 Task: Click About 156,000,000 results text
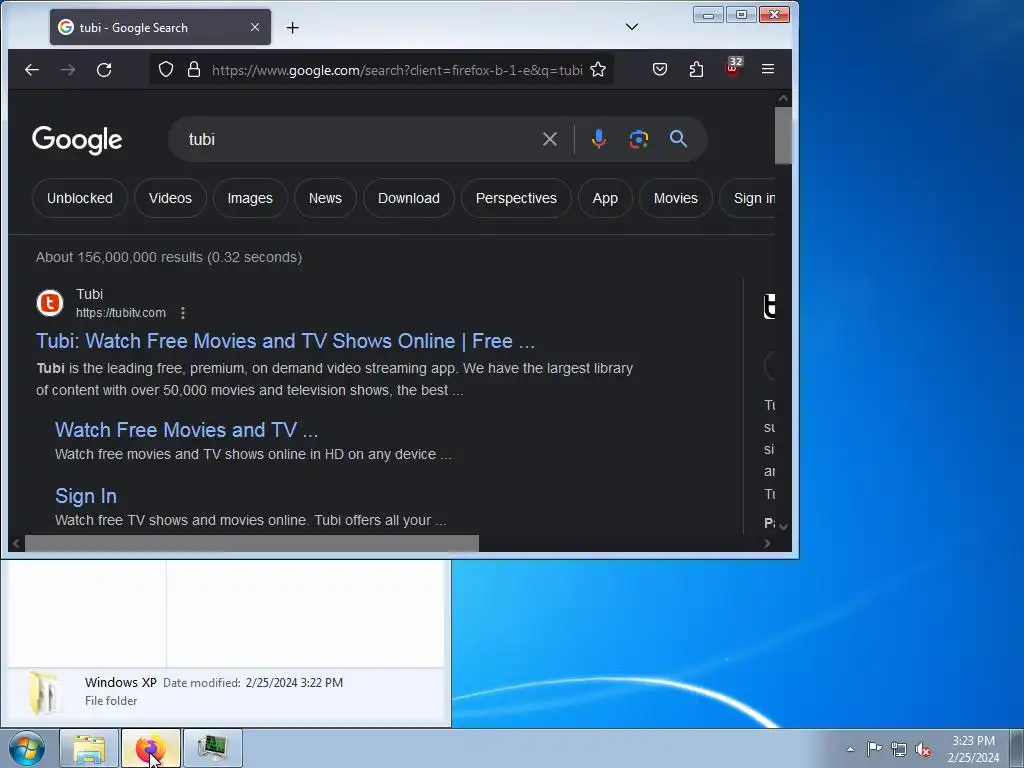(x=168, y=257)
